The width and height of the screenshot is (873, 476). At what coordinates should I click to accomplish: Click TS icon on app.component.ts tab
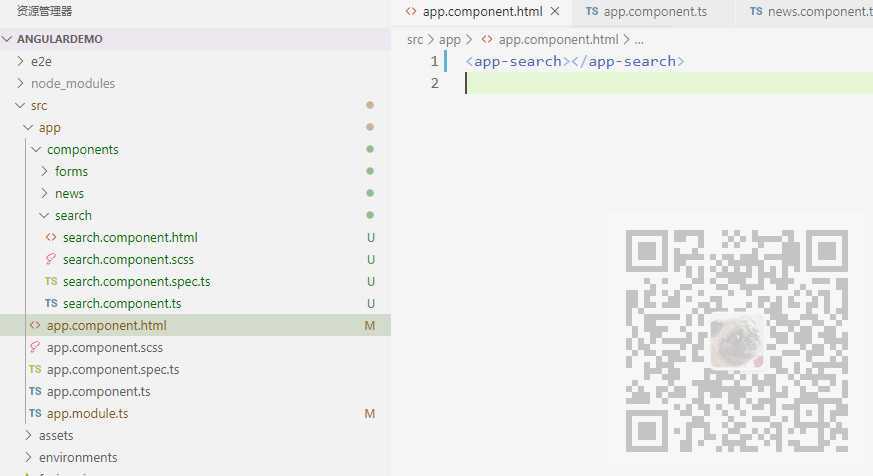[x=592, y=11]
